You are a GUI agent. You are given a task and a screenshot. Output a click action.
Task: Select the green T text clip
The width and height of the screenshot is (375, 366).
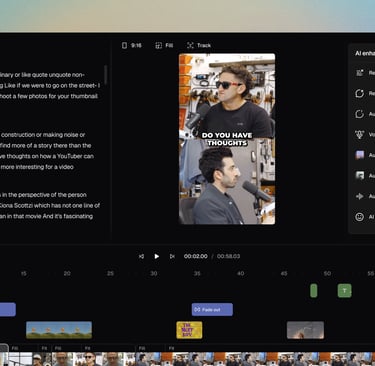[344, 291]
